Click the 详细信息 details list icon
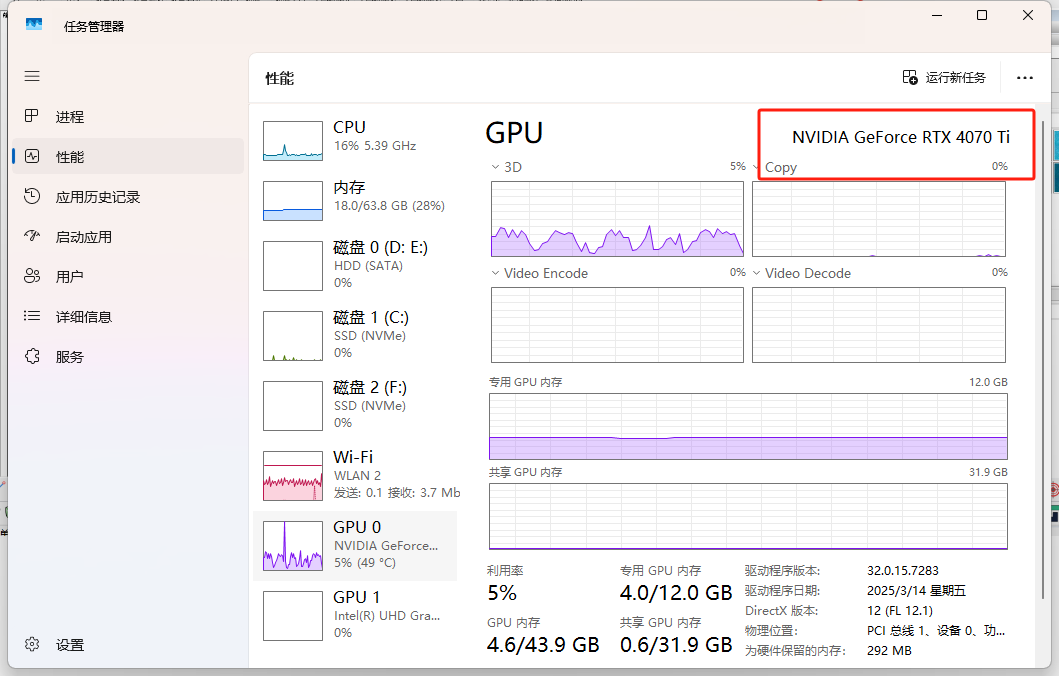Viewport: 1059px width, 676px height. pyautogui.click(x=32, y=316)
